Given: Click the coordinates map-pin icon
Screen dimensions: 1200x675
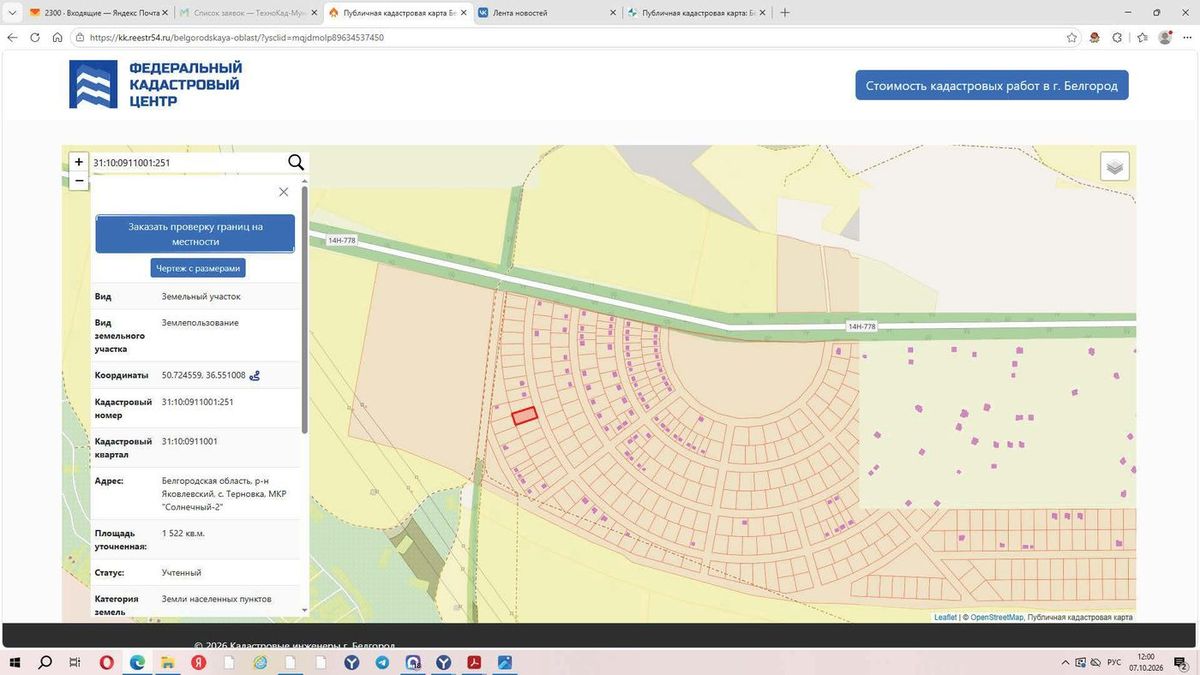Looking at the screenshot, I should point(254,376).
